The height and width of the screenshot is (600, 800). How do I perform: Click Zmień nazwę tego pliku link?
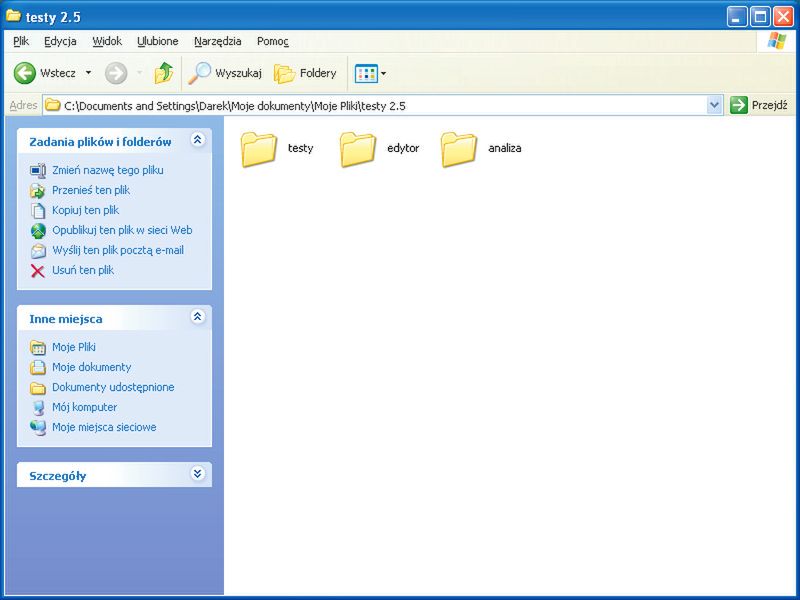(x=107, y=170)
